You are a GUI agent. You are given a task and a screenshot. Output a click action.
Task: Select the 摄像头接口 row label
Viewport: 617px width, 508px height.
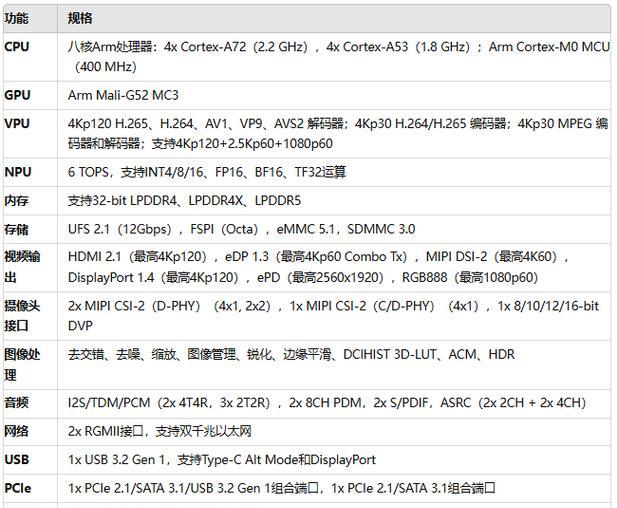pos(22,316)
